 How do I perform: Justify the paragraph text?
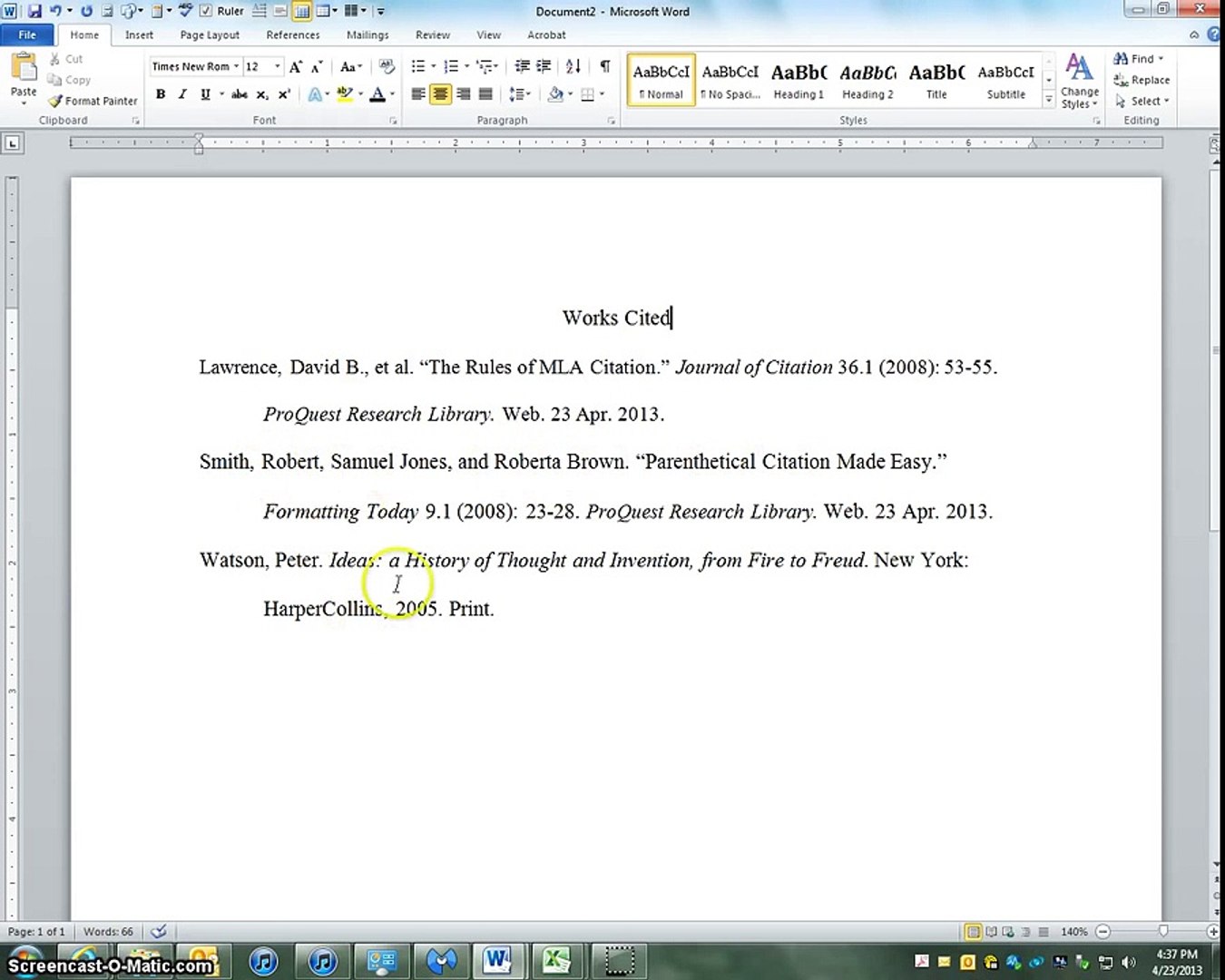coord(485,93)
